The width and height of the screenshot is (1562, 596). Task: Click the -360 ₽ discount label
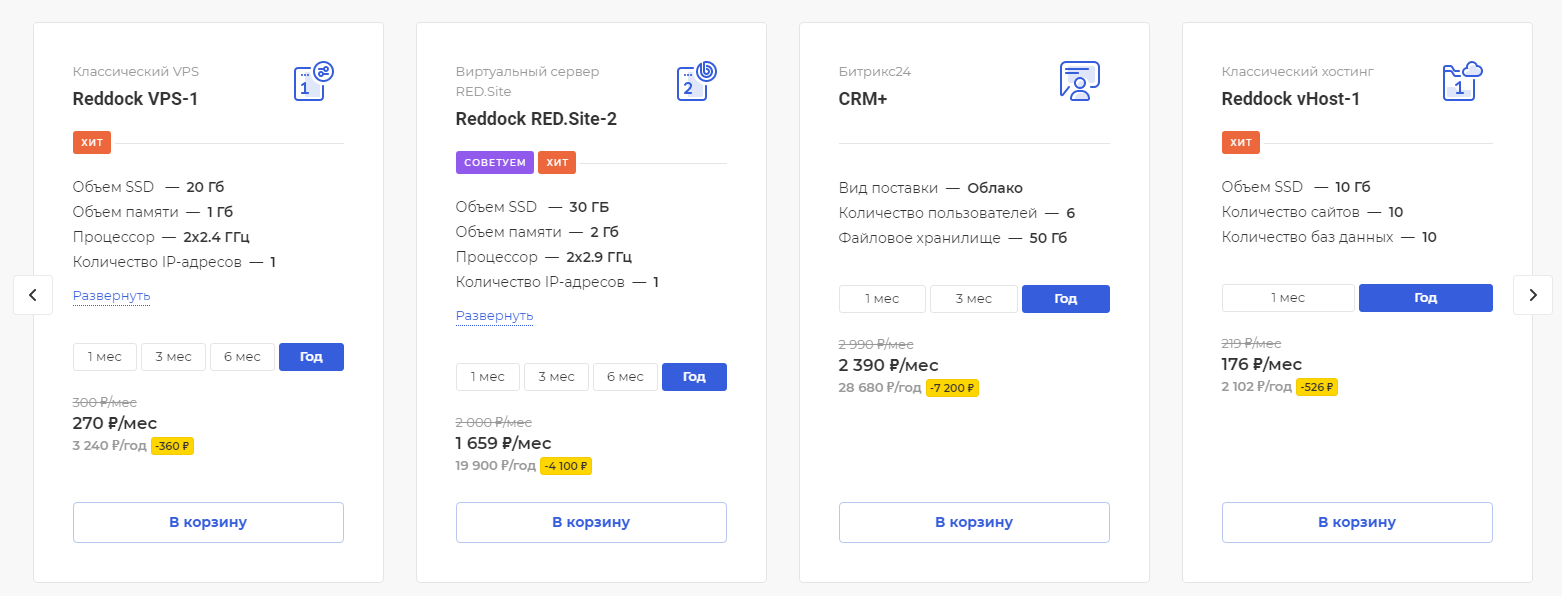(x=172, y=446)
